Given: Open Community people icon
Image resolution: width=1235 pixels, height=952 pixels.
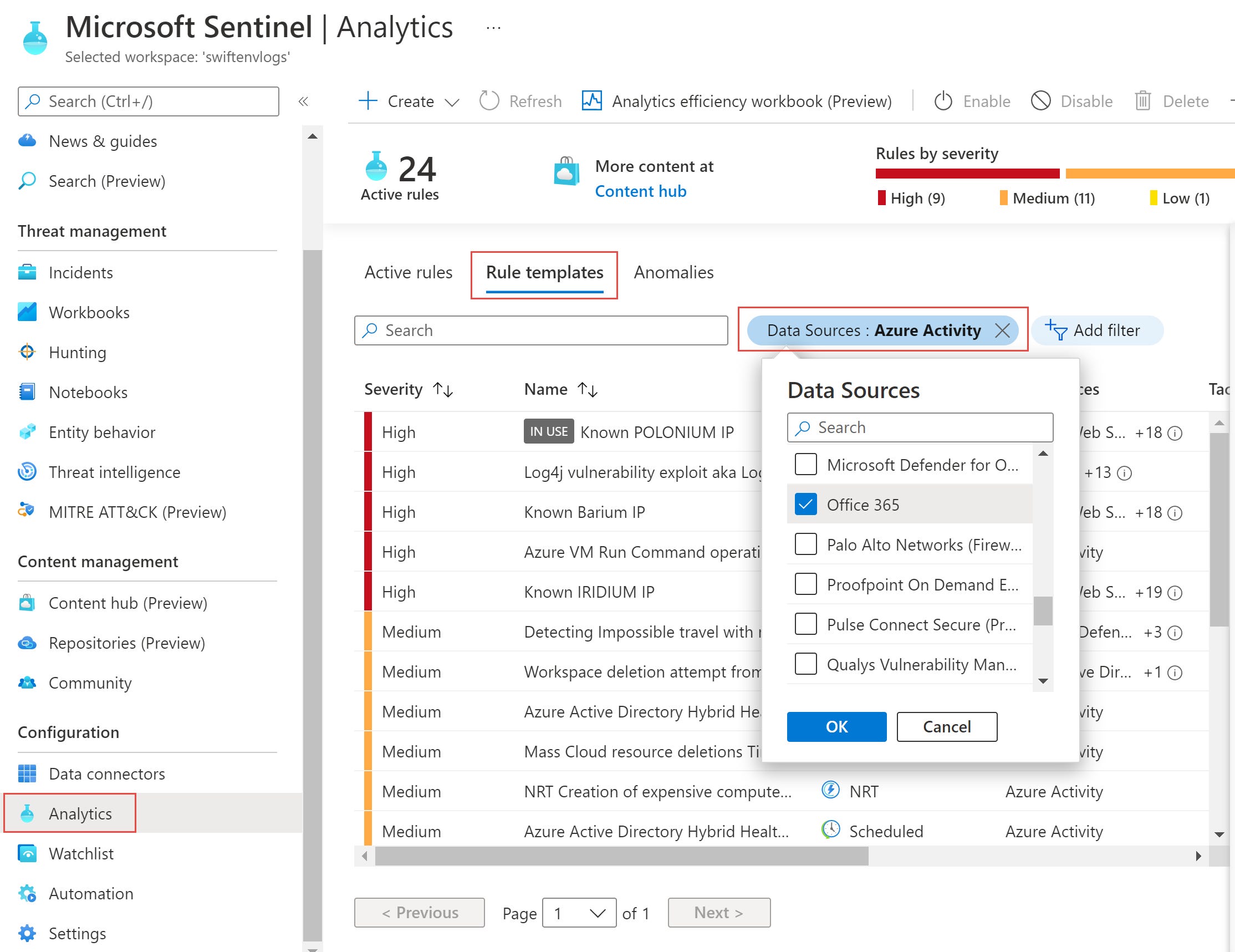Looking at the screenshot, I should [x=27, y=683].
